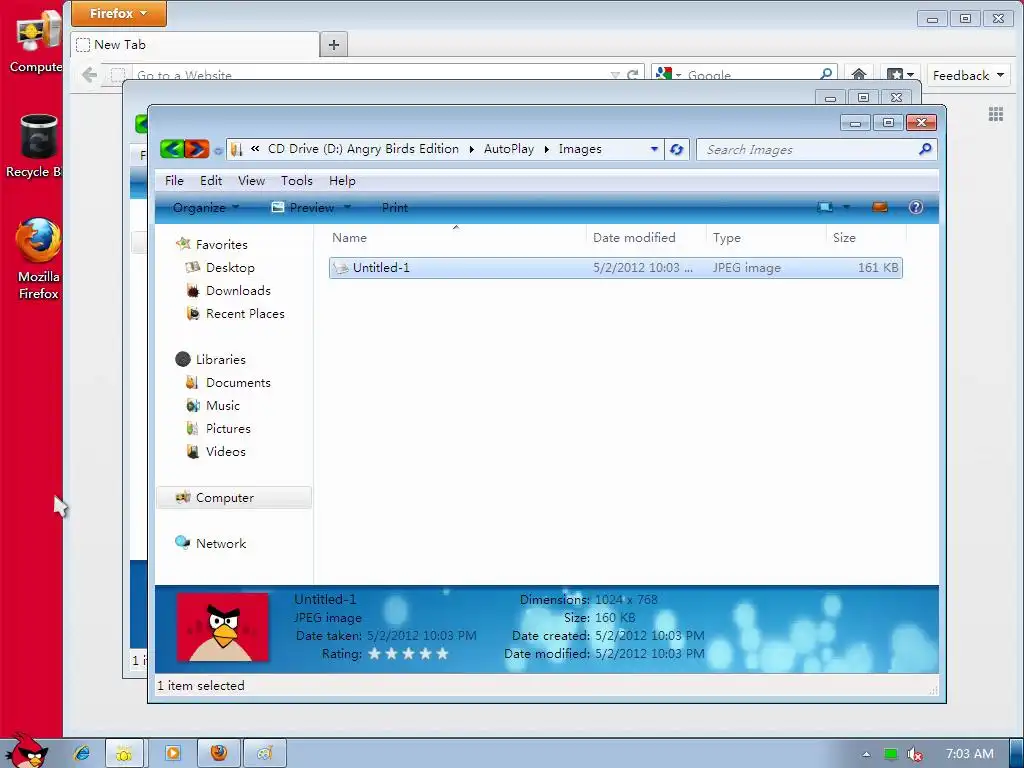The image size is (1024, 768).
Task: Click the search magnifier in Explorer
Action: (x=925, y=150)
